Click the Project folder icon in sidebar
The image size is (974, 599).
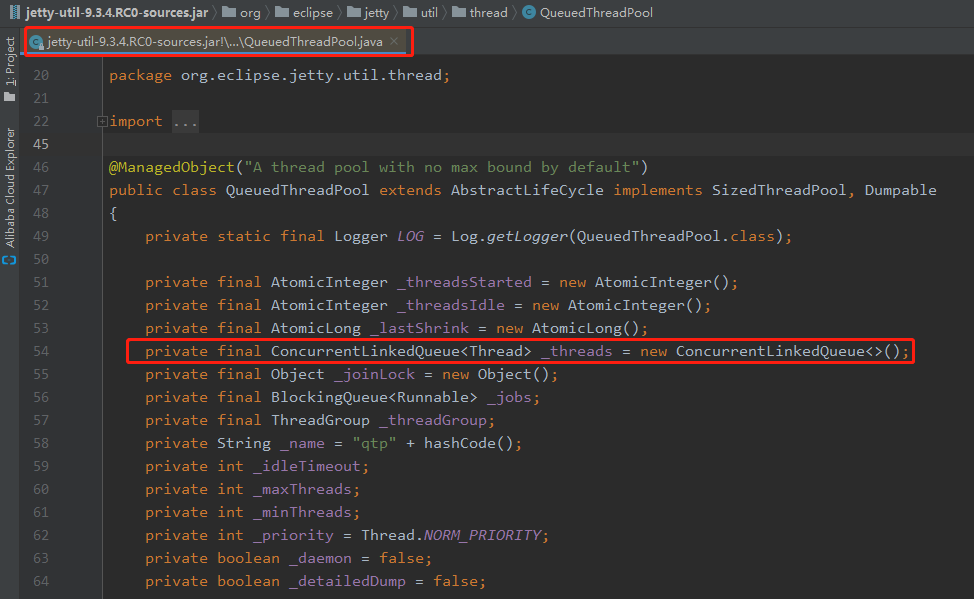coord(9,97)
